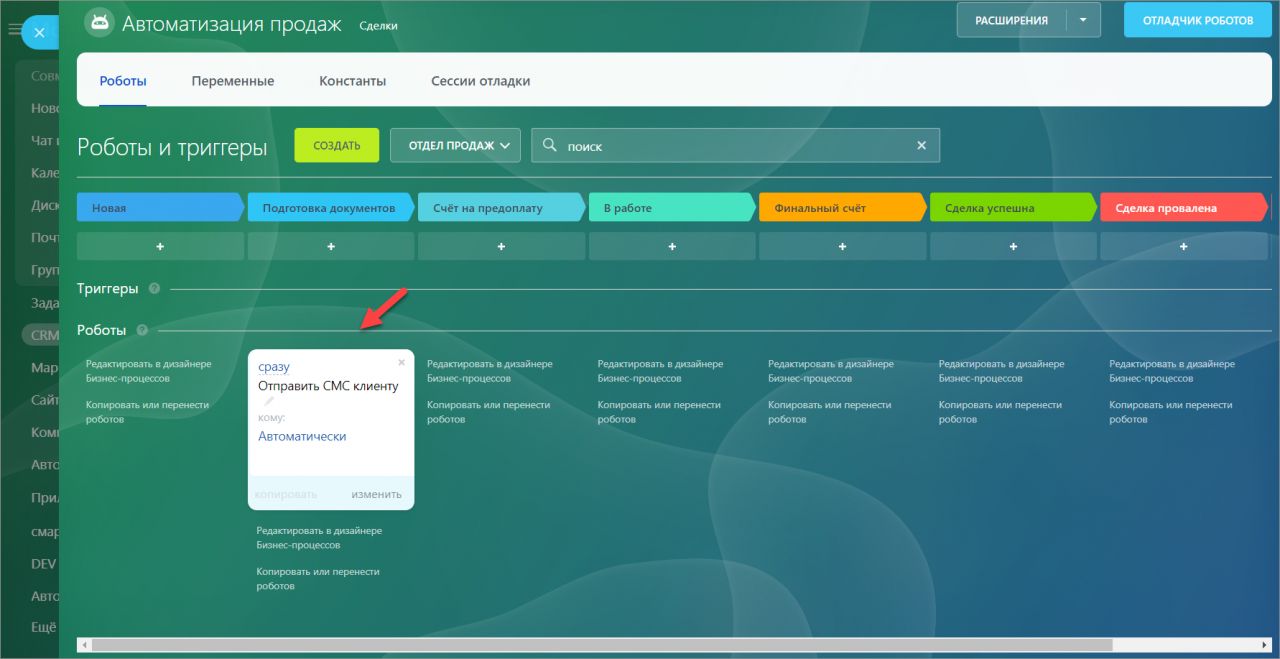Open Редактировать в дизайнере in В работе column

(660, 371)
